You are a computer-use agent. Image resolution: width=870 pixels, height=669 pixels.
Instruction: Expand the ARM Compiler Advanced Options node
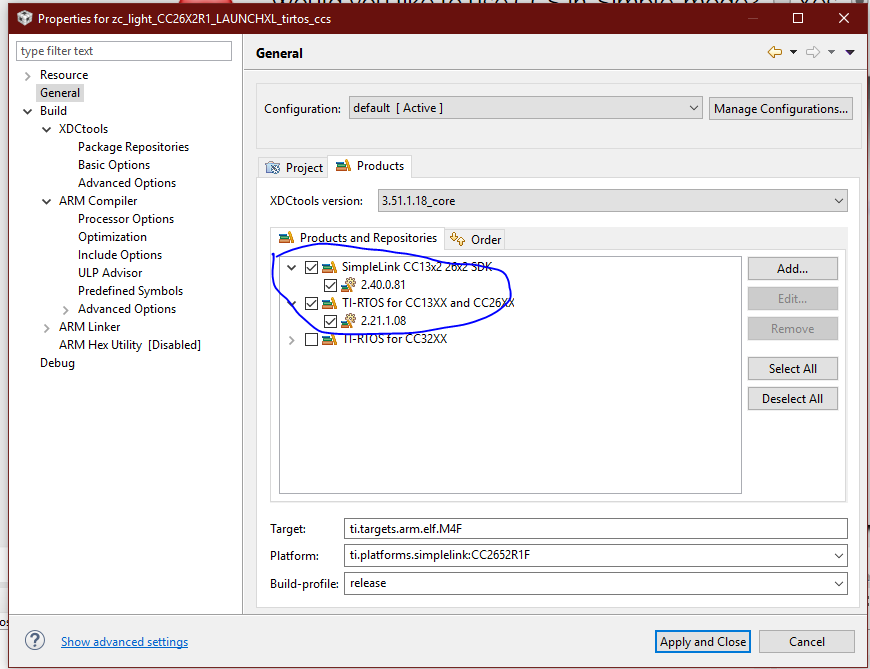point(65,310)
